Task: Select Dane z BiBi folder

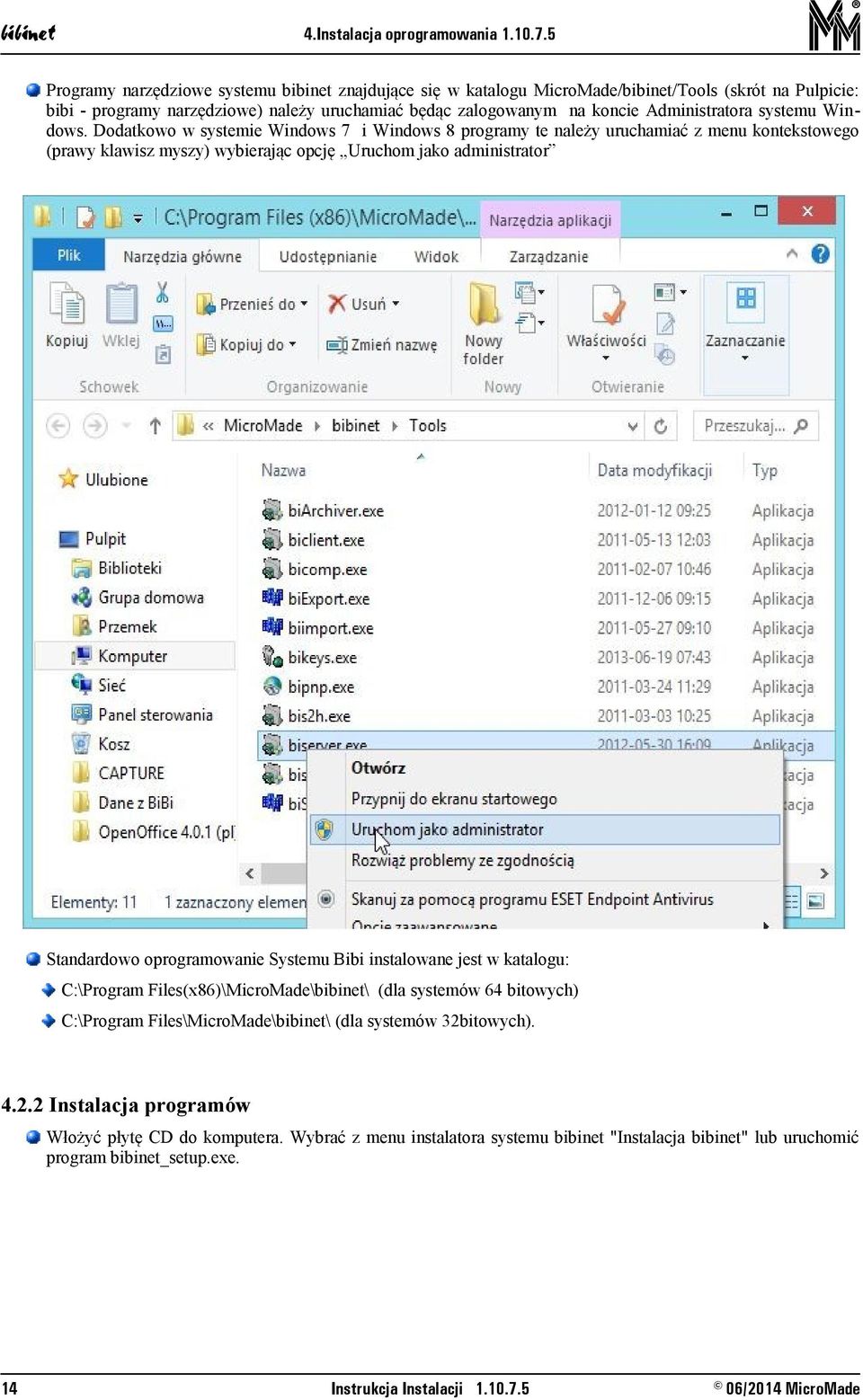Action: click(x=136, y=802)
